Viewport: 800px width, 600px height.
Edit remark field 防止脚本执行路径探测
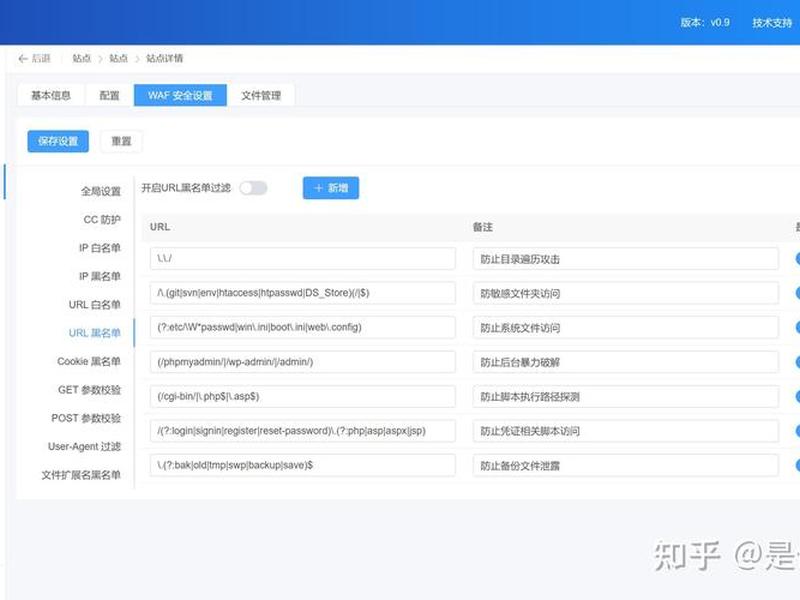pos(626,396)
